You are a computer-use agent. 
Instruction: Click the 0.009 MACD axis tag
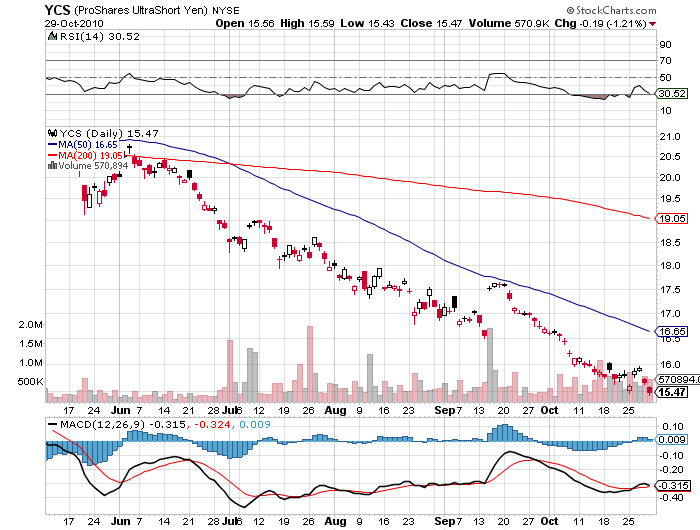coord(672,440)
